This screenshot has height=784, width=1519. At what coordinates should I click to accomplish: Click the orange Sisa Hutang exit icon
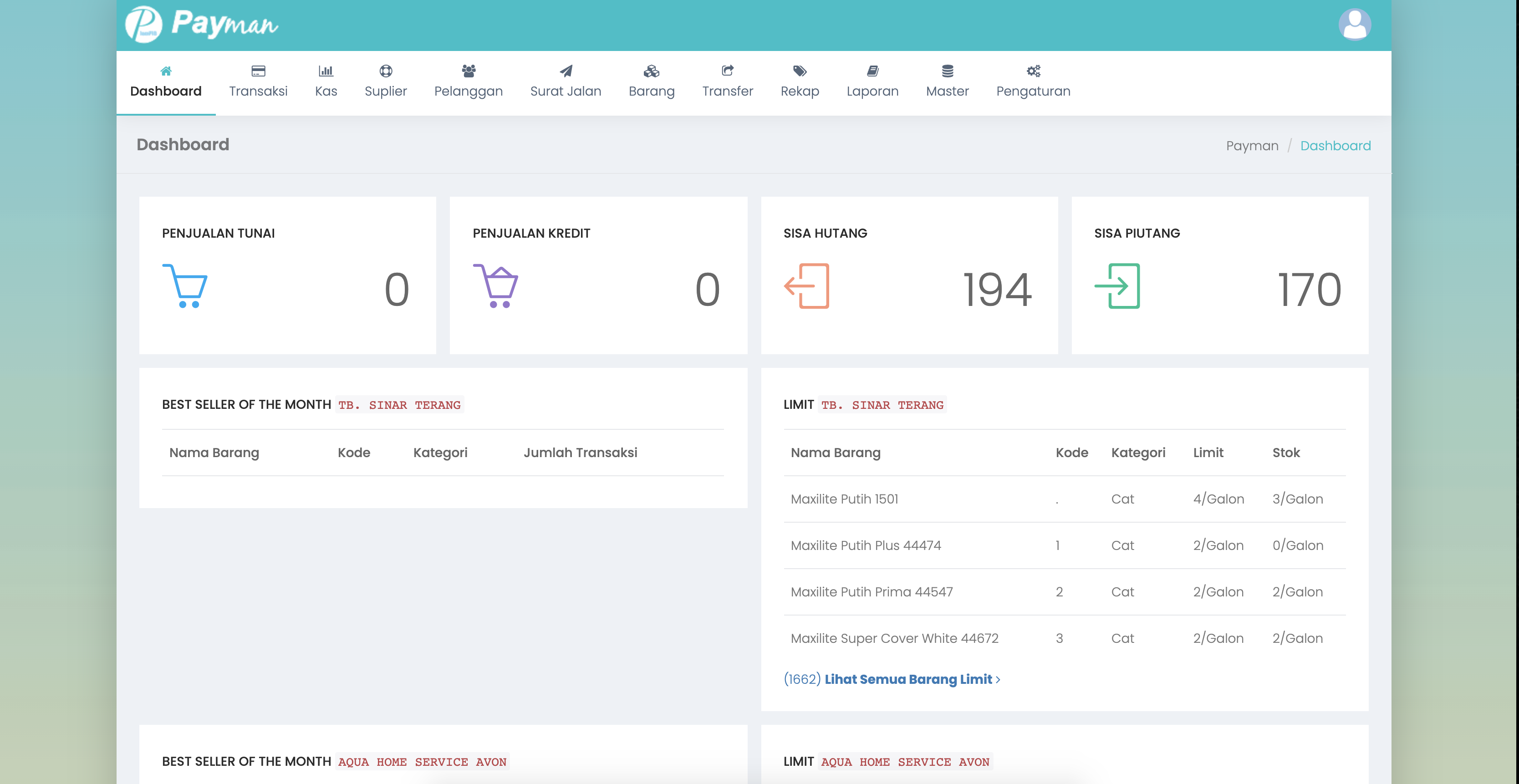click(x=807, y=286)
